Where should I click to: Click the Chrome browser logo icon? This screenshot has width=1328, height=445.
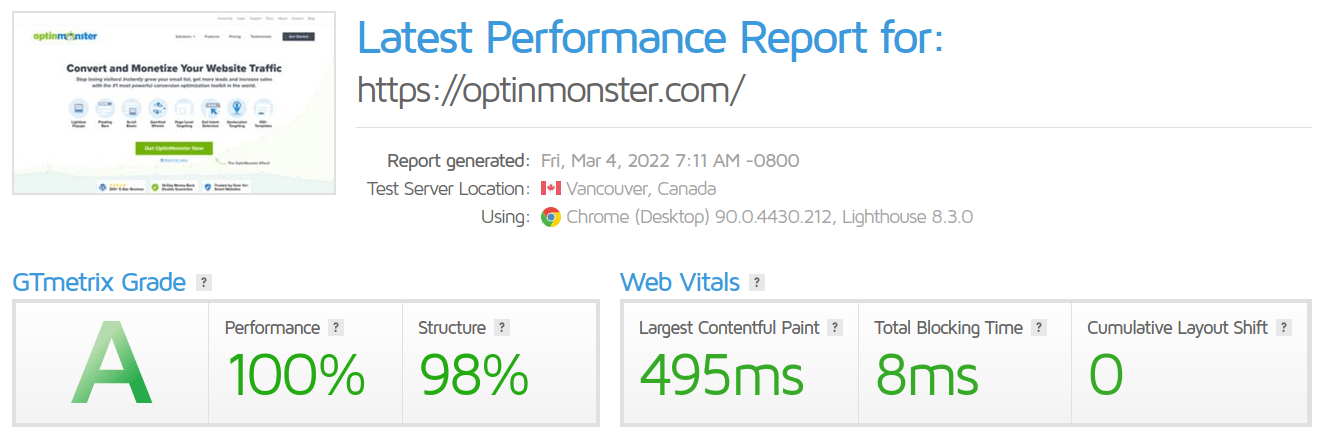click(551, 217)
